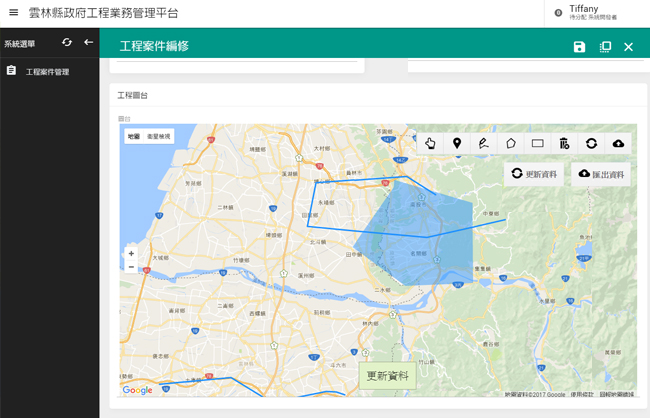
Task: Zoom in the map with plus
Action: pyautogui.click(x=131, y=254)
